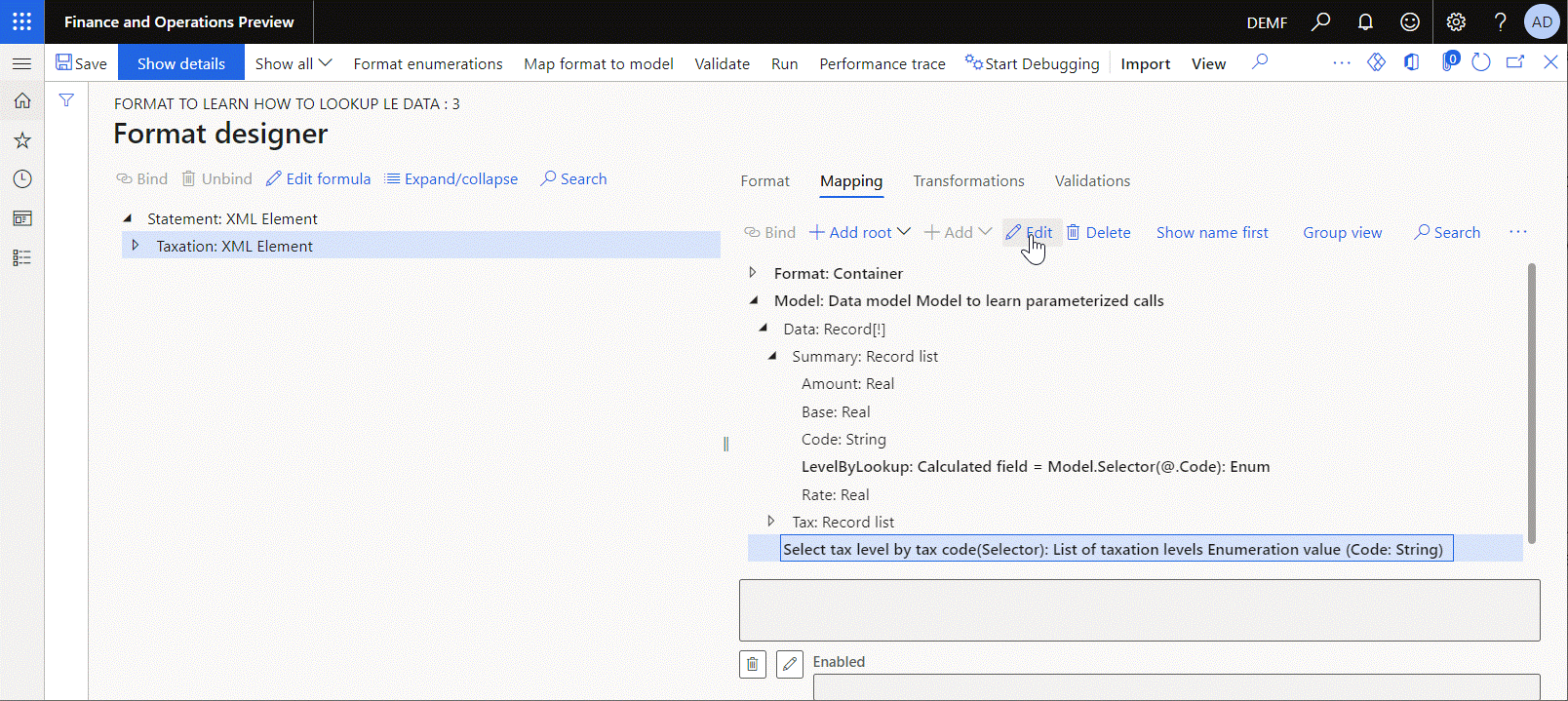The width and height of the screenshot is (1568, 701).
Task: Click Search in mapping toolbar
Action: [1448, 232]
